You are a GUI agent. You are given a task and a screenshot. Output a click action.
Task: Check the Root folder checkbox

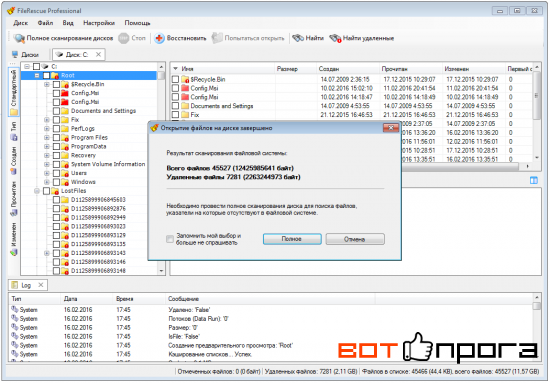click(46, 75)
